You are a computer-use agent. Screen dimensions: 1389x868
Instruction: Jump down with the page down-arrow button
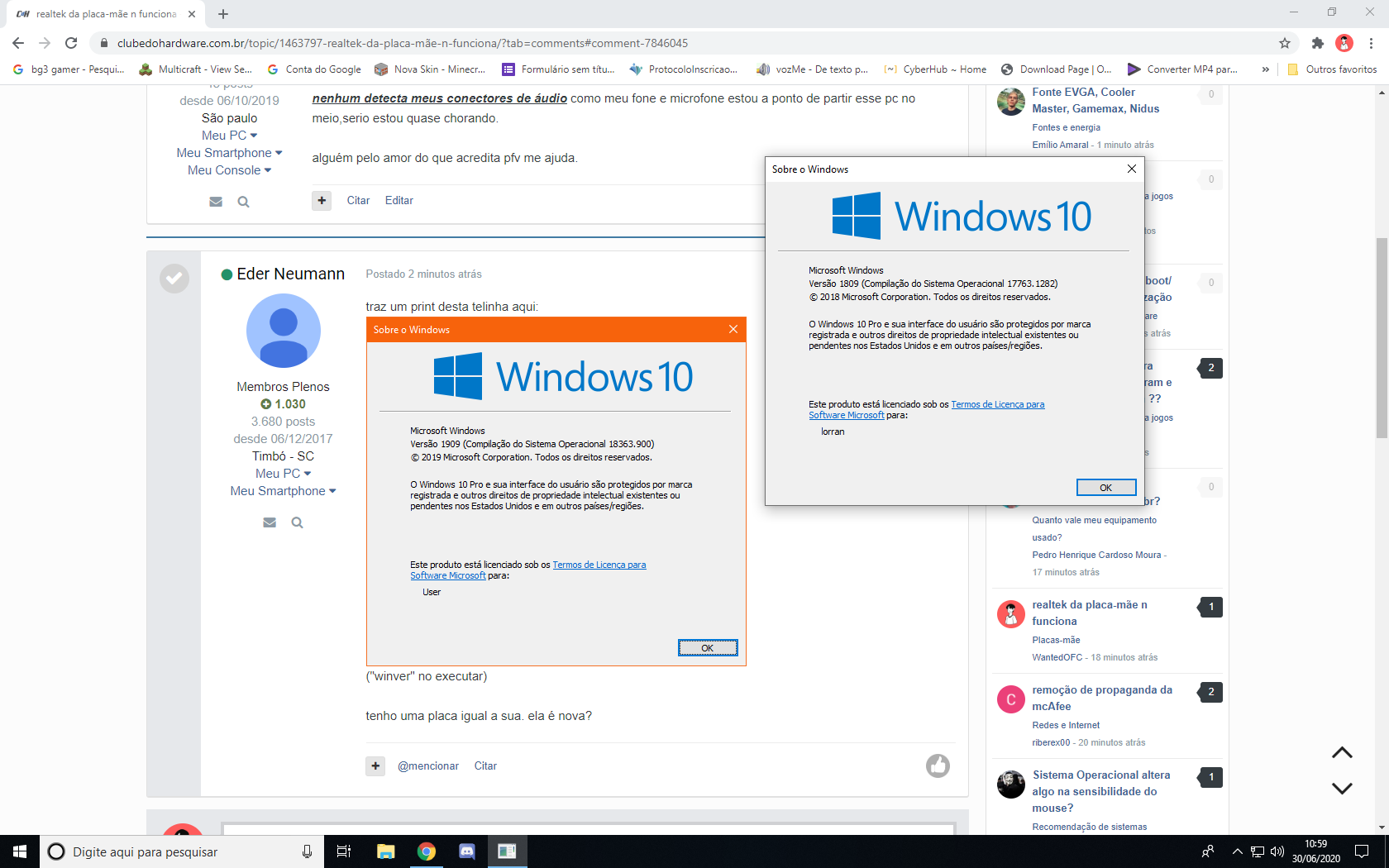pos(1342,788)
